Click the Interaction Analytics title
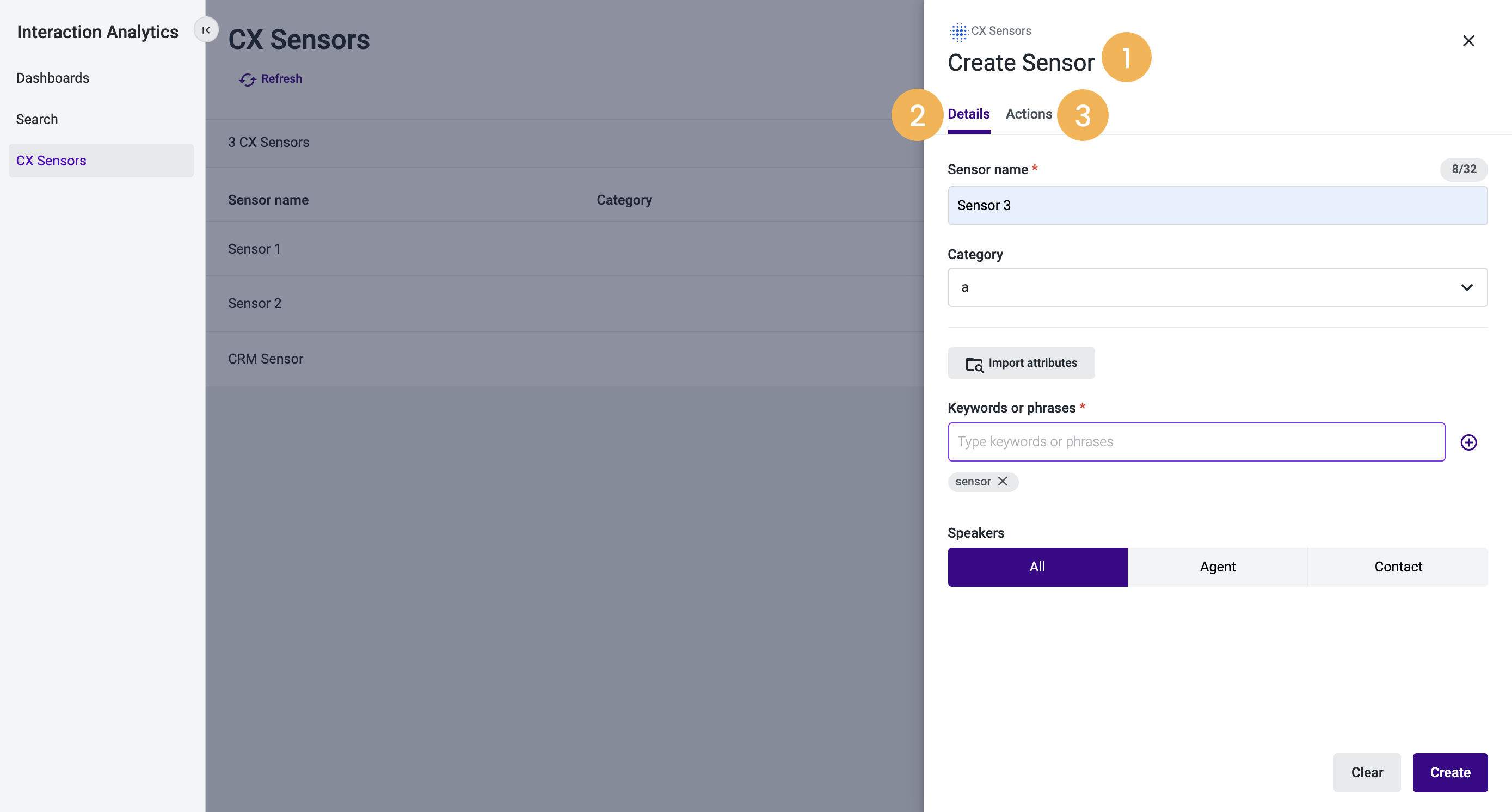The height and width of the screenshot is (812, 1512). tap(97, 32)
